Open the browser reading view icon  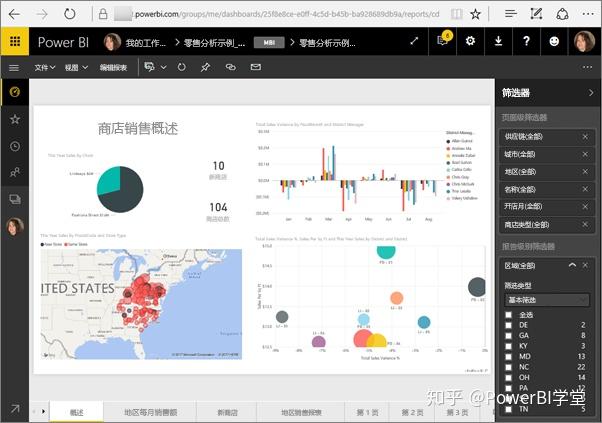pyautogui.click(x=456, y=14)
